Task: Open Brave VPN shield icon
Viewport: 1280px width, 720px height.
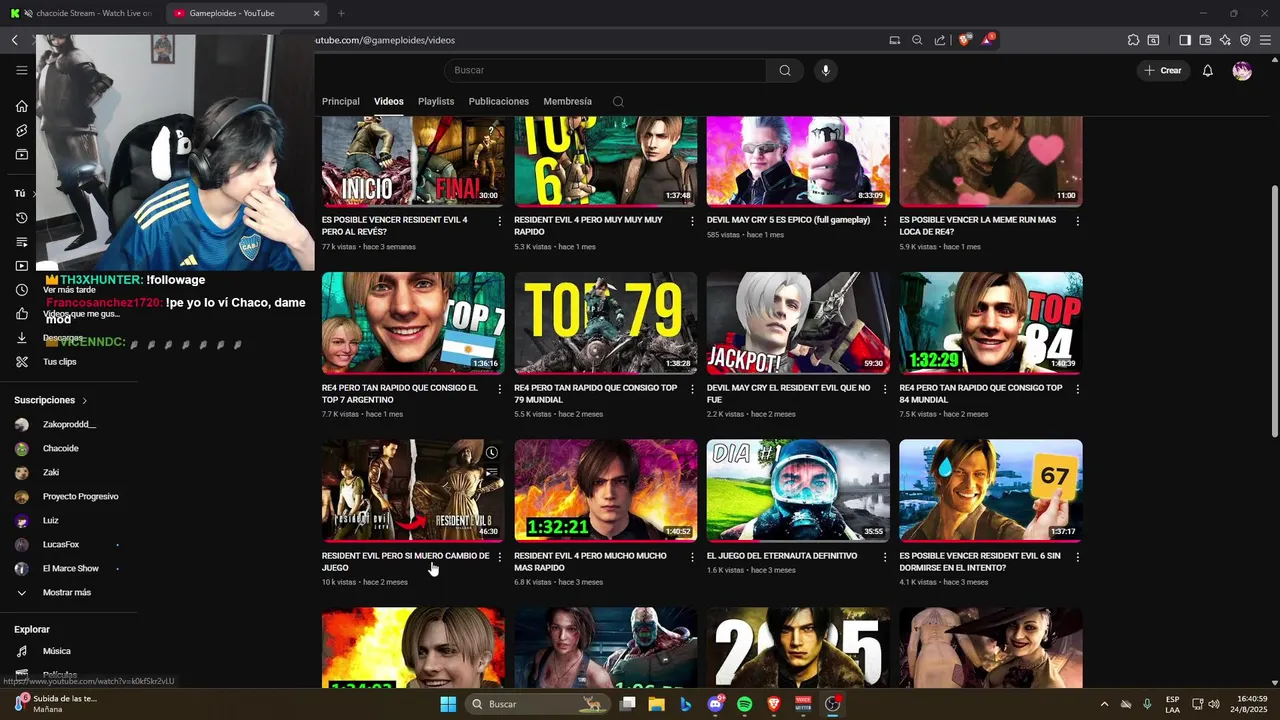Action: coord(1245,40)
